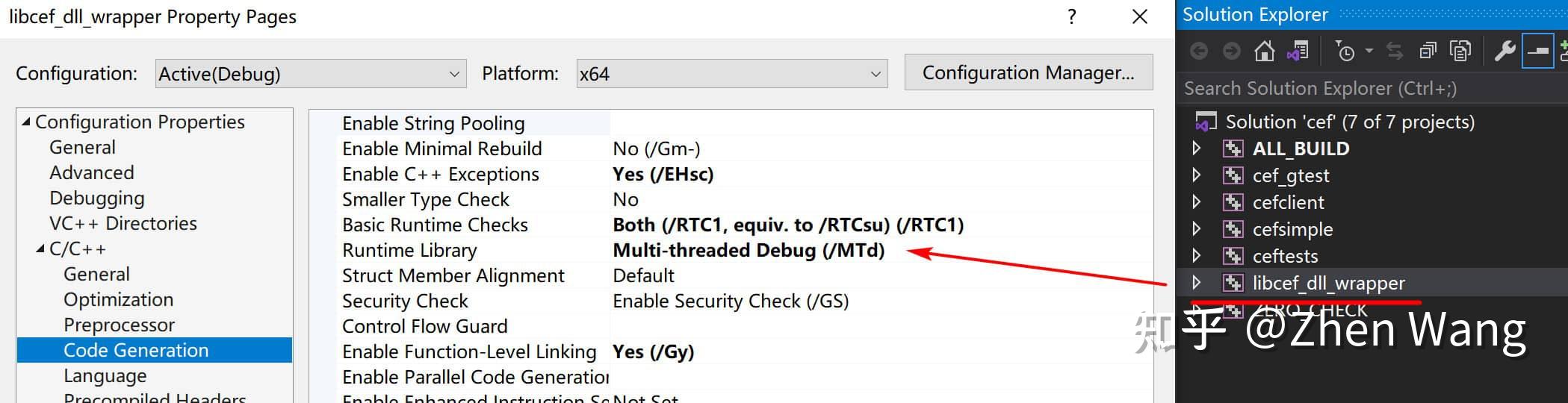This screenshot has width=1568, height=403.
Task: Expand the ALL_BUILD project node
Action: coord(1197,149)
